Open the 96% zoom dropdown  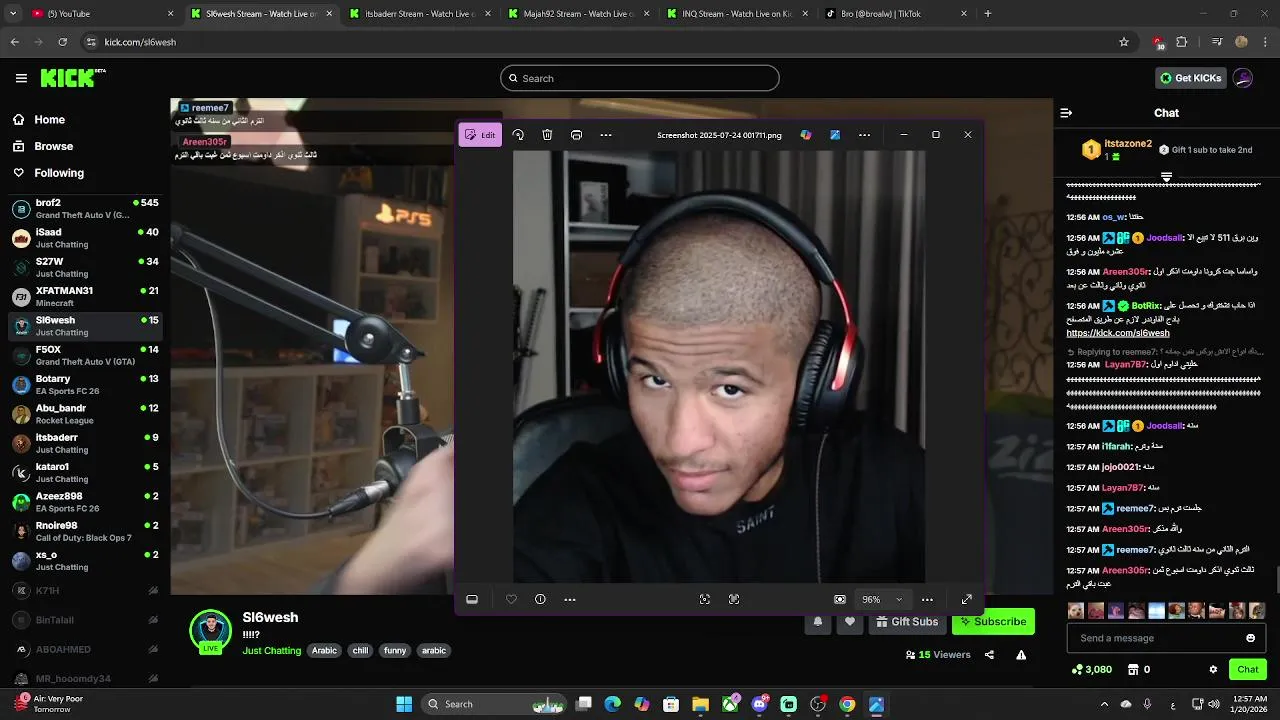(882, 599)
